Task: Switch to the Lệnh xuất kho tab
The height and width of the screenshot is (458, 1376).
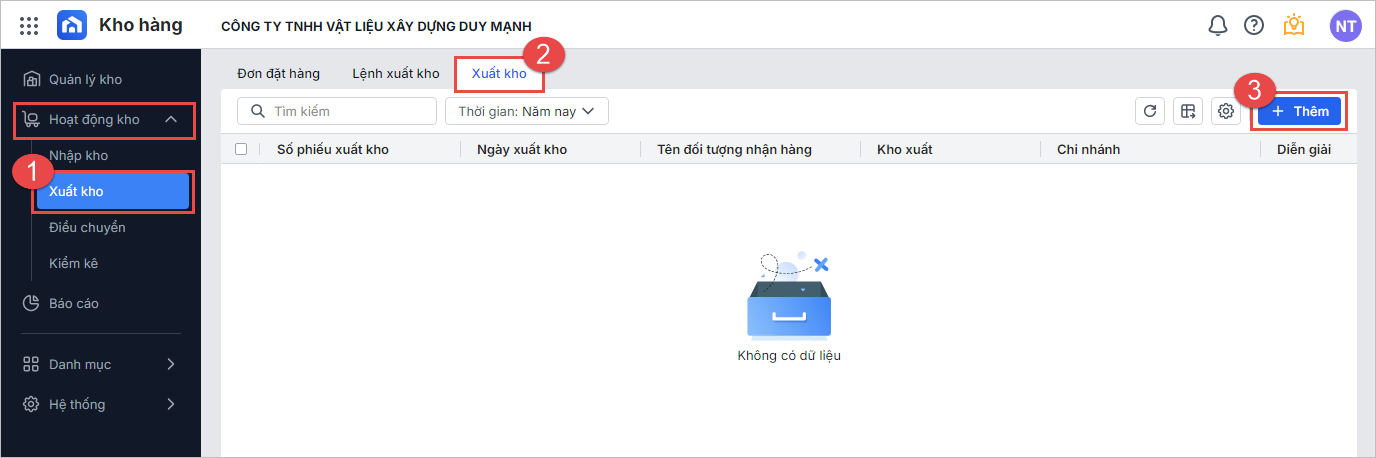Action: (395, 73)
